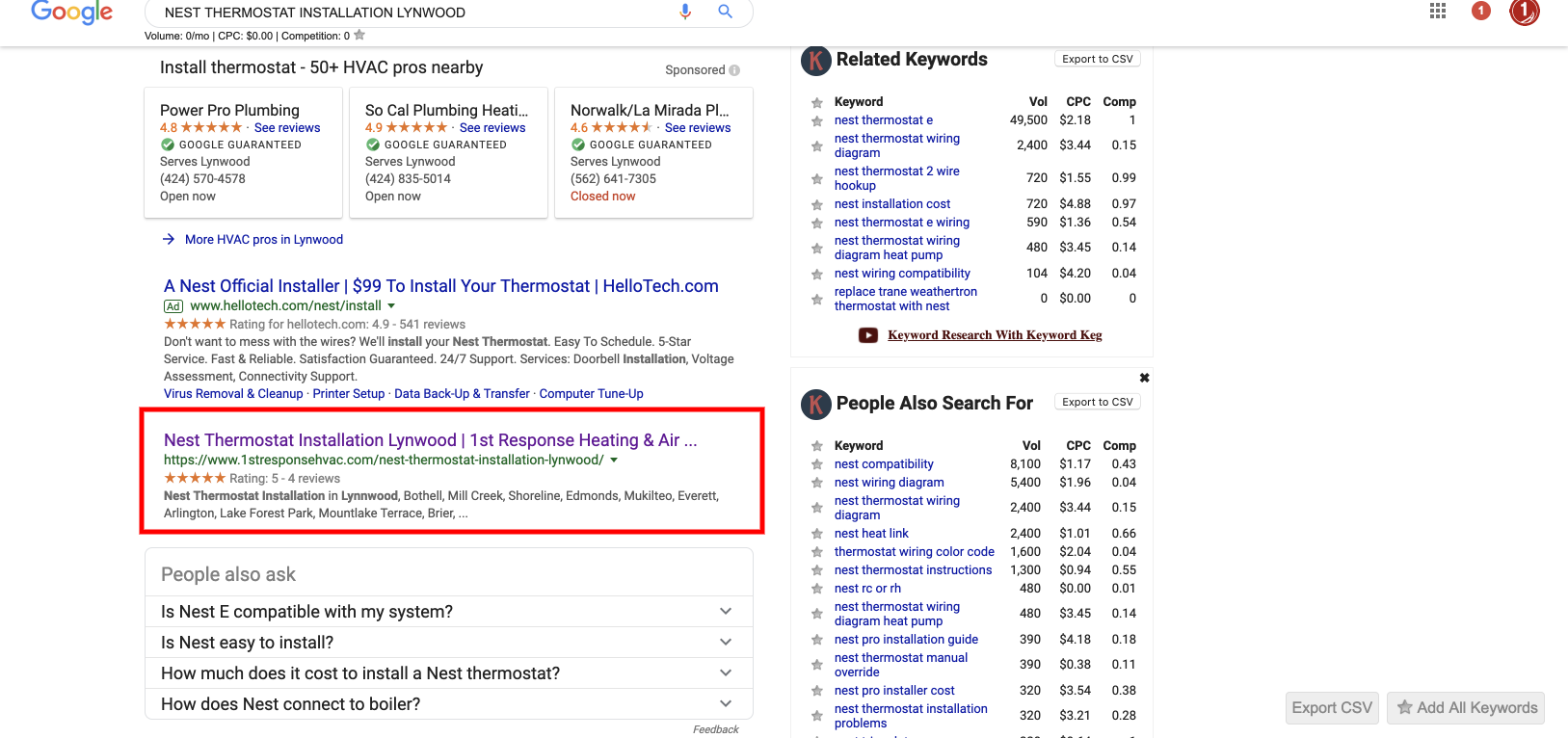This screenshot has width=1568, height=738.
Task: Expand 'Is Nest E compatible with my system?'
Action: point(449,612)
